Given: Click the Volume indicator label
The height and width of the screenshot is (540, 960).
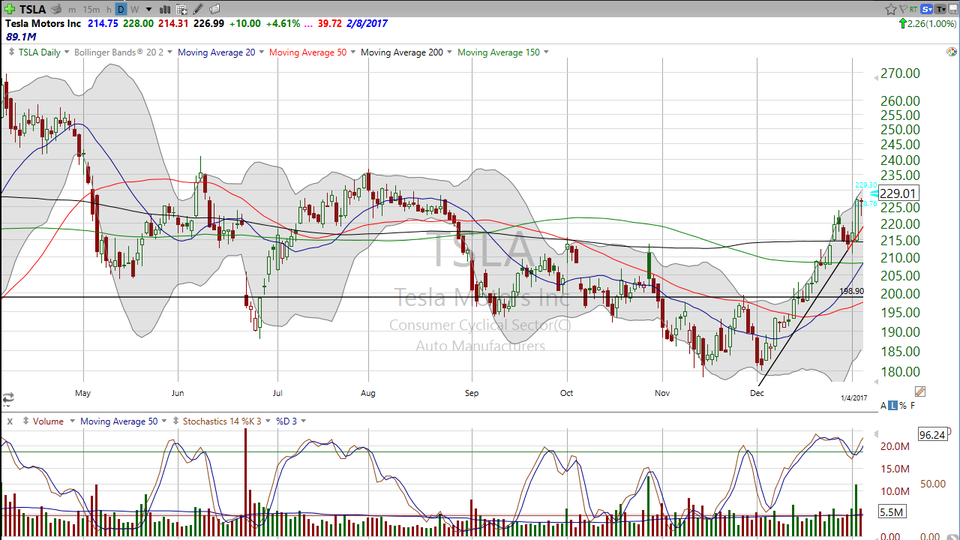Looking at the screenshot, I should click(48, 421).
